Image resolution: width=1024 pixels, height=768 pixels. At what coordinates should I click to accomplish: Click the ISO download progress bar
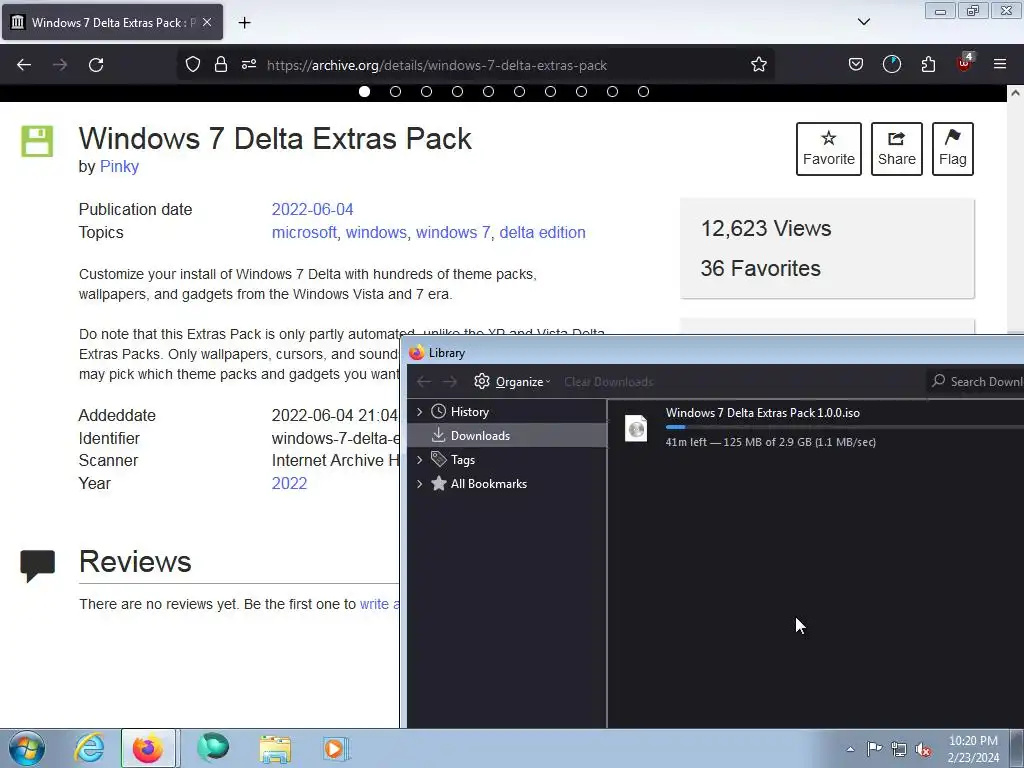pos(844,427)
